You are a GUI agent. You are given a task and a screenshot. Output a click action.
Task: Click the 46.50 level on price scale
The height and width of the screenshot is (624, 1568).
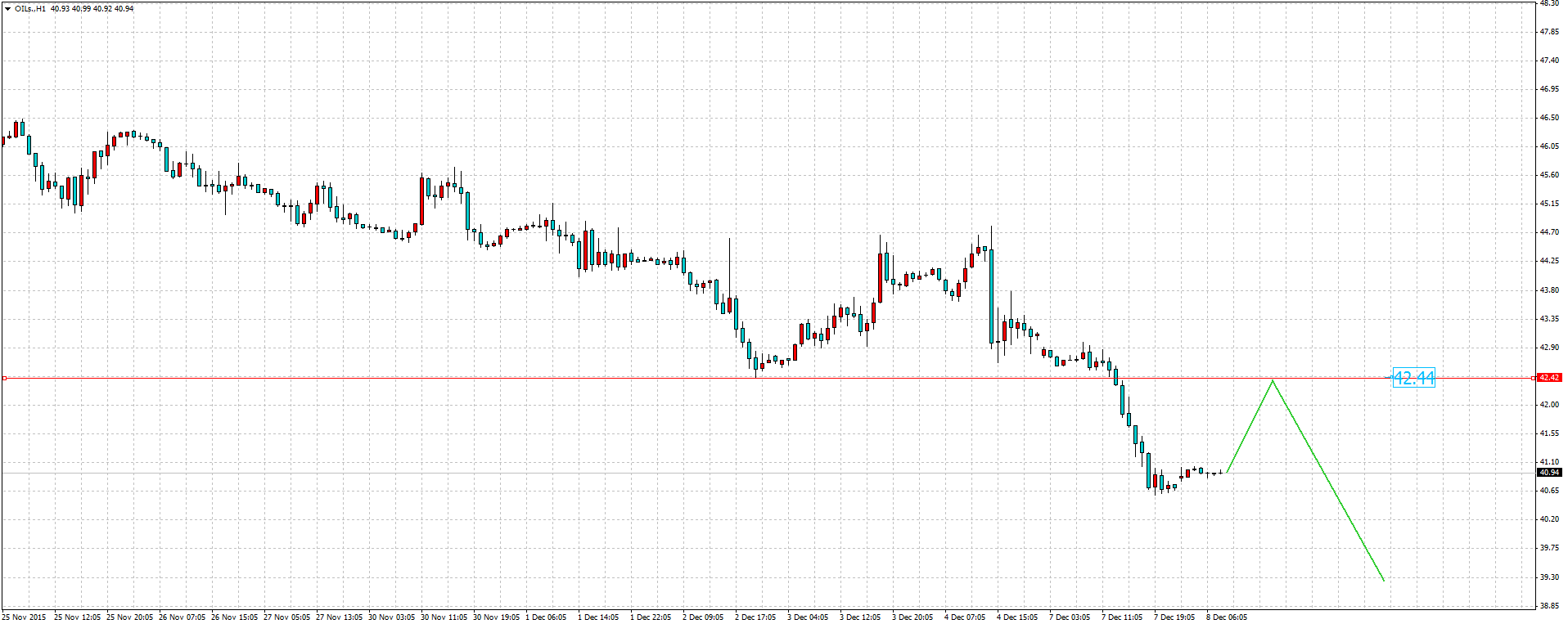(1548, 118)
